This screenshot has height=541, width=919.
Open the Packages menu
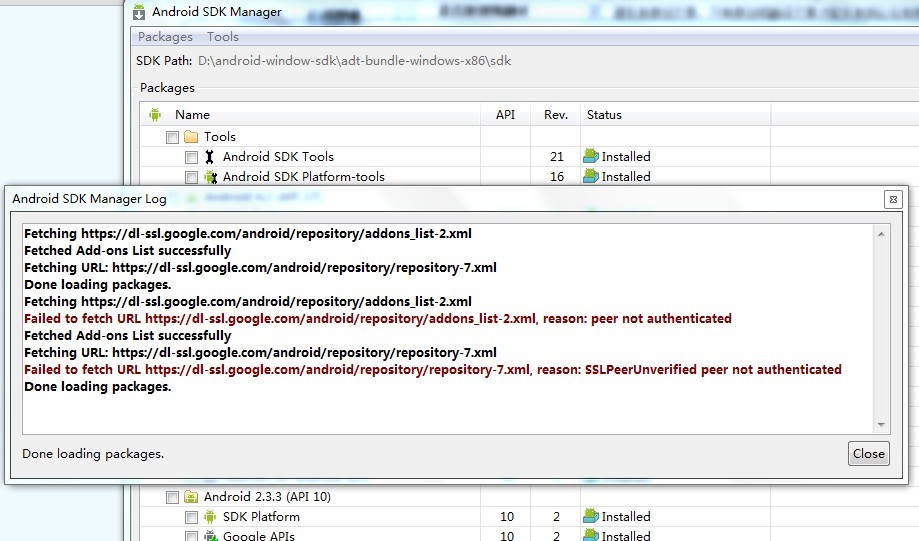tap(165, 37)
